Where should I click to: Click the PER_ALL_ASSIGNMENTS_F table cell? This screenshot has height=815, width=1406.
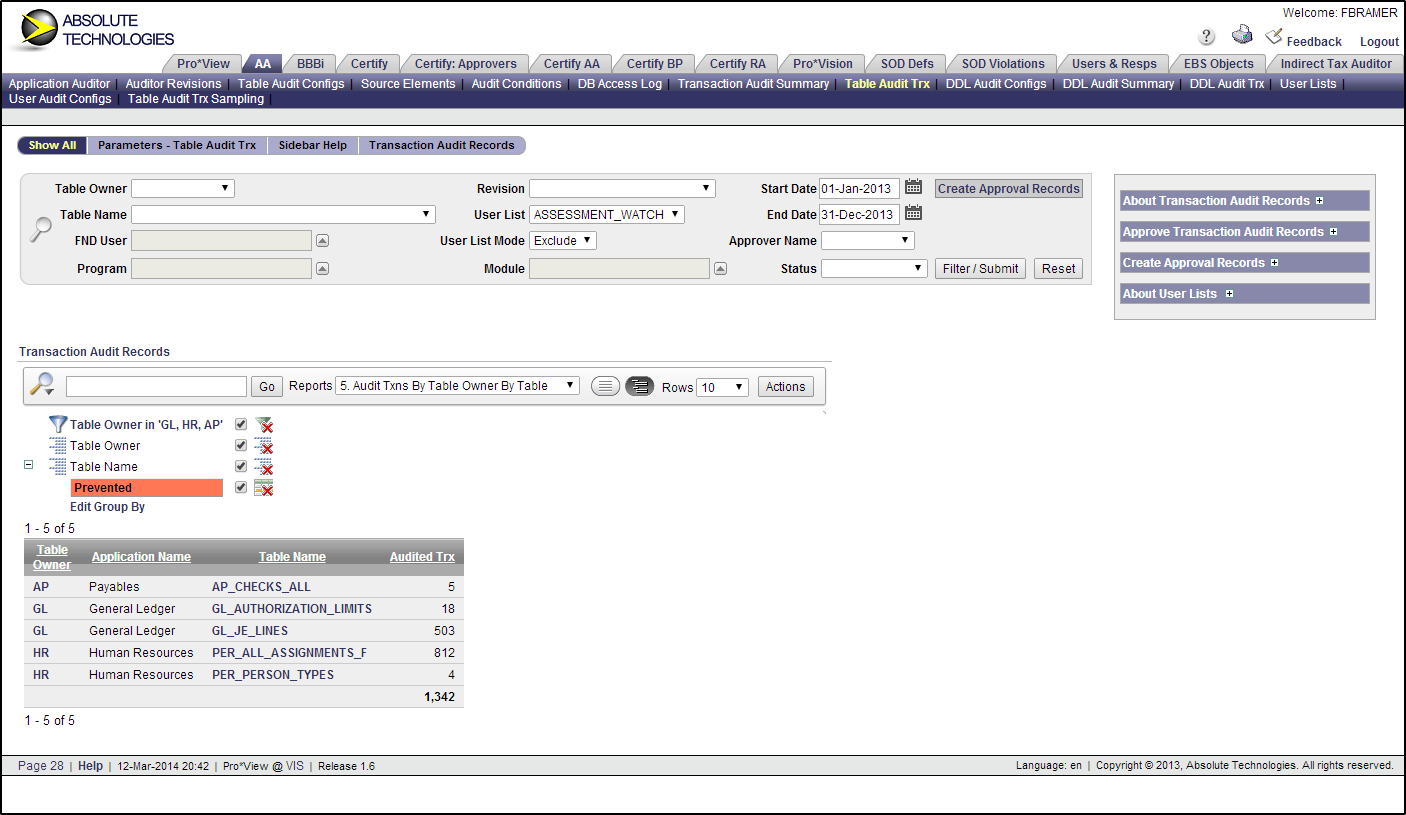290,653
